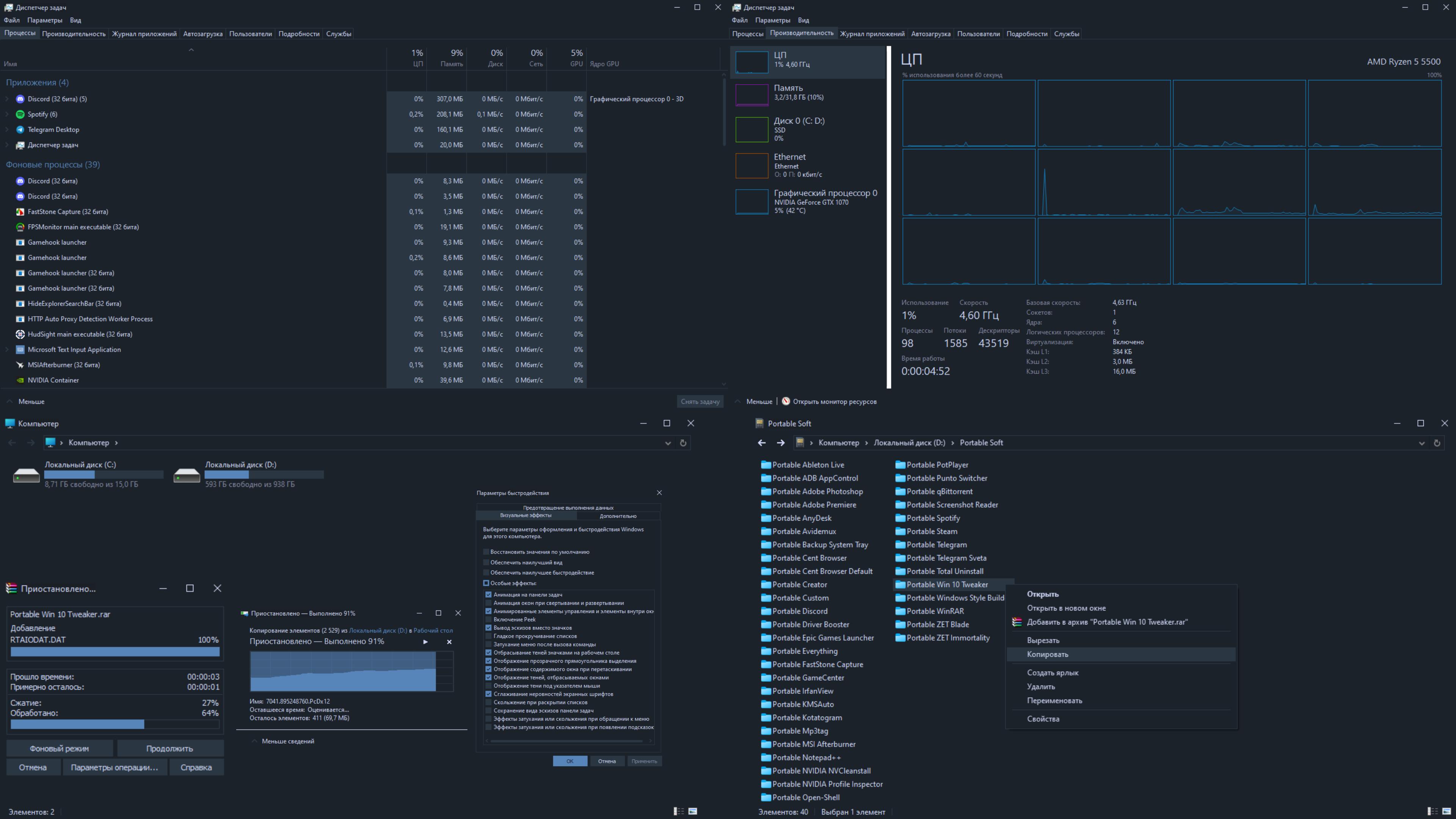
Task: Open Рабочий стол link in copy dialog
Action: pos(433,630)
